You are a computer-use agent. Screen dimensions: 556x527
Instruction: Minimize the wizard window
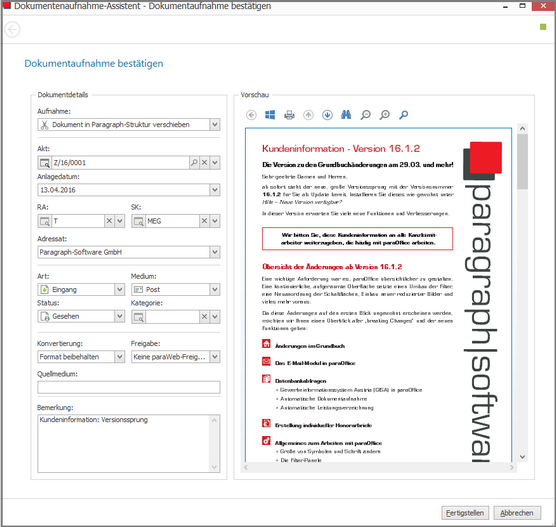(x=506, y=6)
